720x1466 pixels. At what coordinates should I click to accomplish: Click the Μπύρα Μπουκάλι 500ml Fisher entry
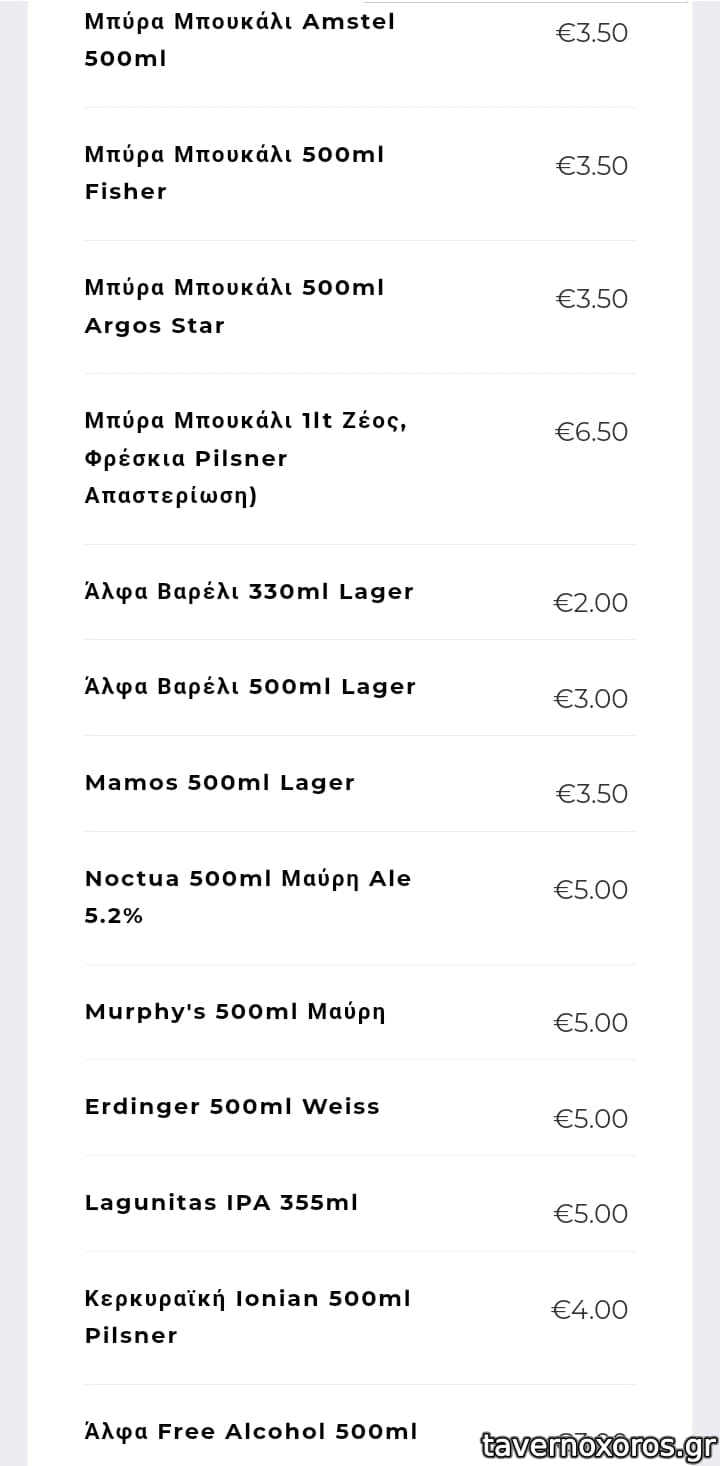coord(234,173)
